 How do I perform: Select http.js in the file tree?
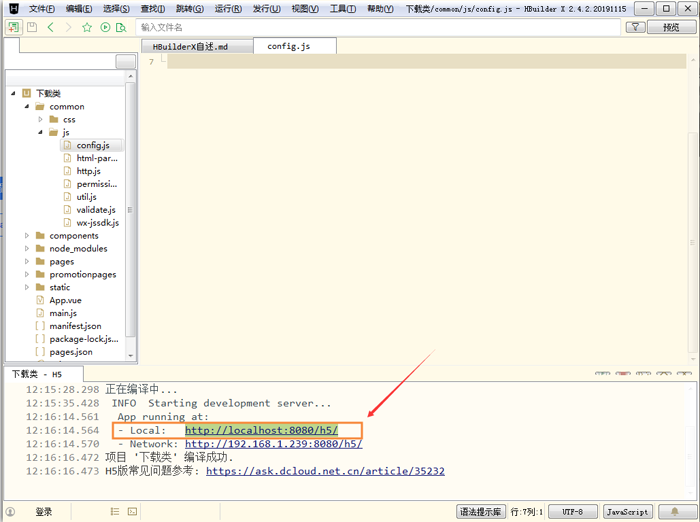pyautogui.click(x=88, y=171)
